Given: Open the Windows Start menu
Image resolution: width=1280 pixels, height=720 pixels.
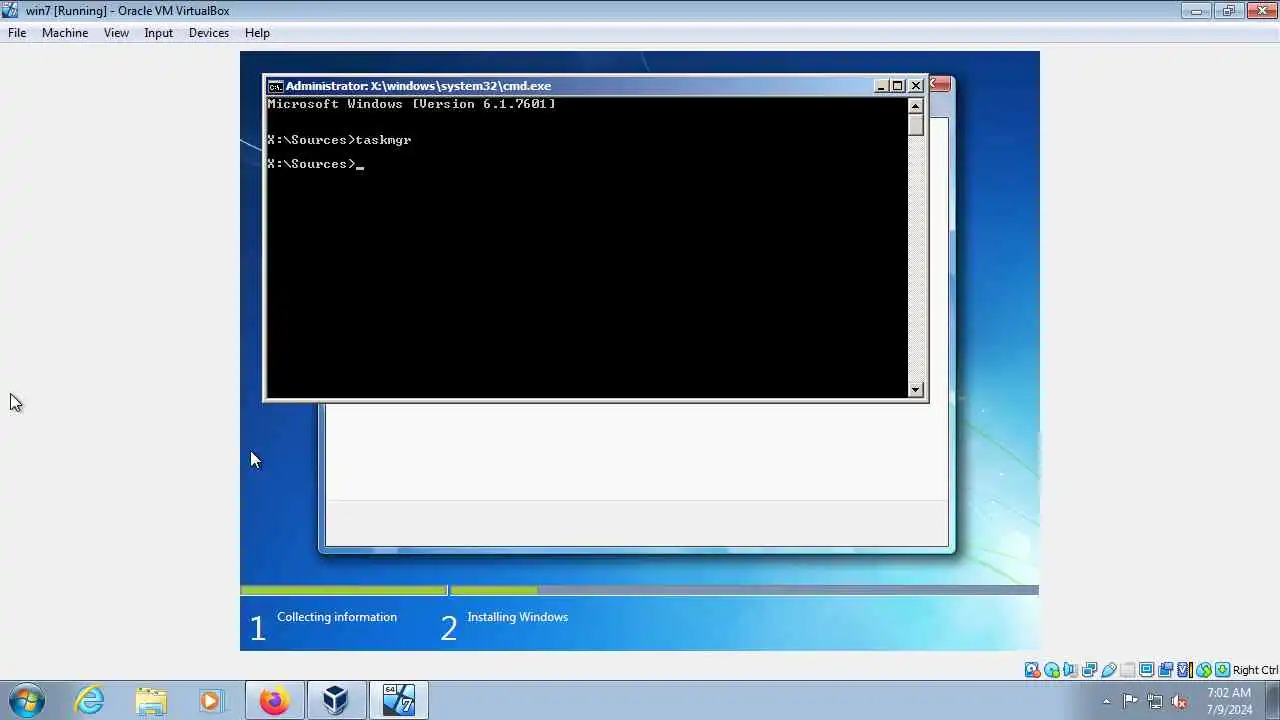Looking at the screenshot, I should [26, 700].
